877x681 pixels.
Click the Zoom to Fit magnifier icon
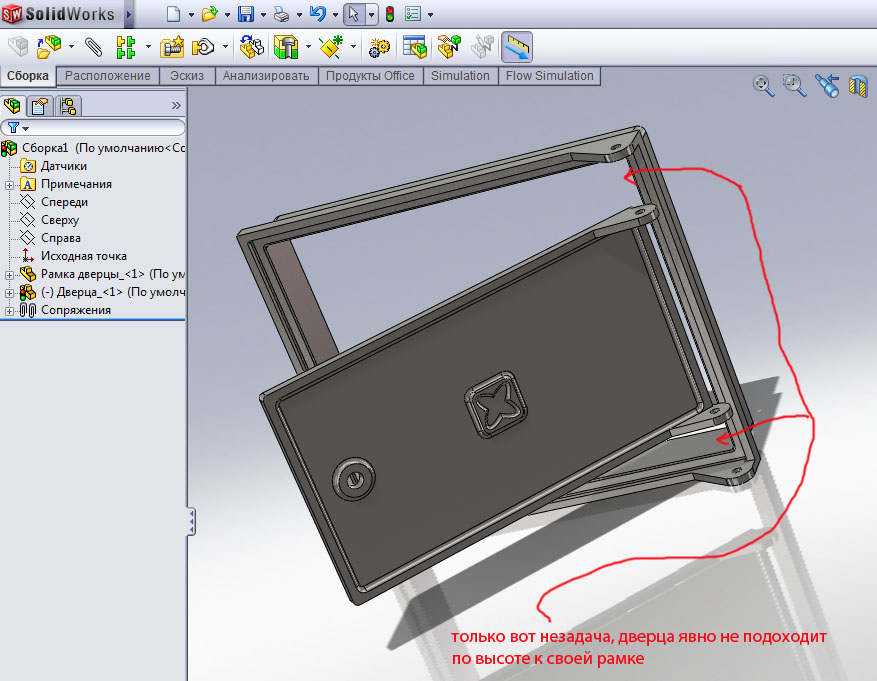pos(764,86)
